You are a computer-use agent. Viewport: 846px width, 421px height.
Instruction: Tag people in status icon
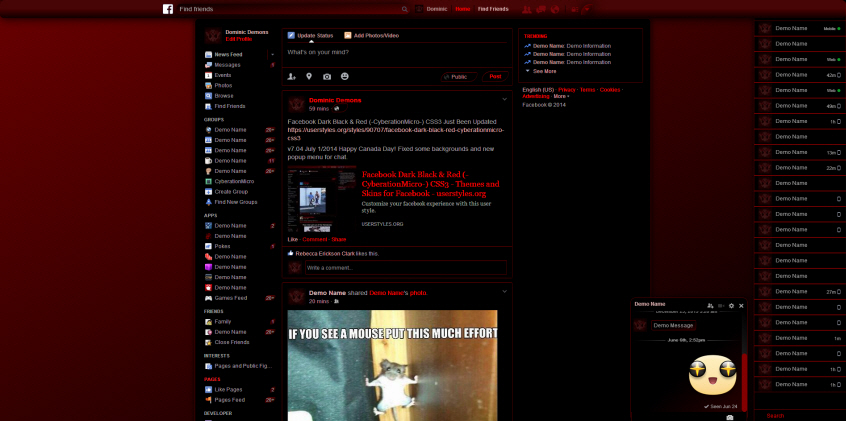[x=291, y=77]
